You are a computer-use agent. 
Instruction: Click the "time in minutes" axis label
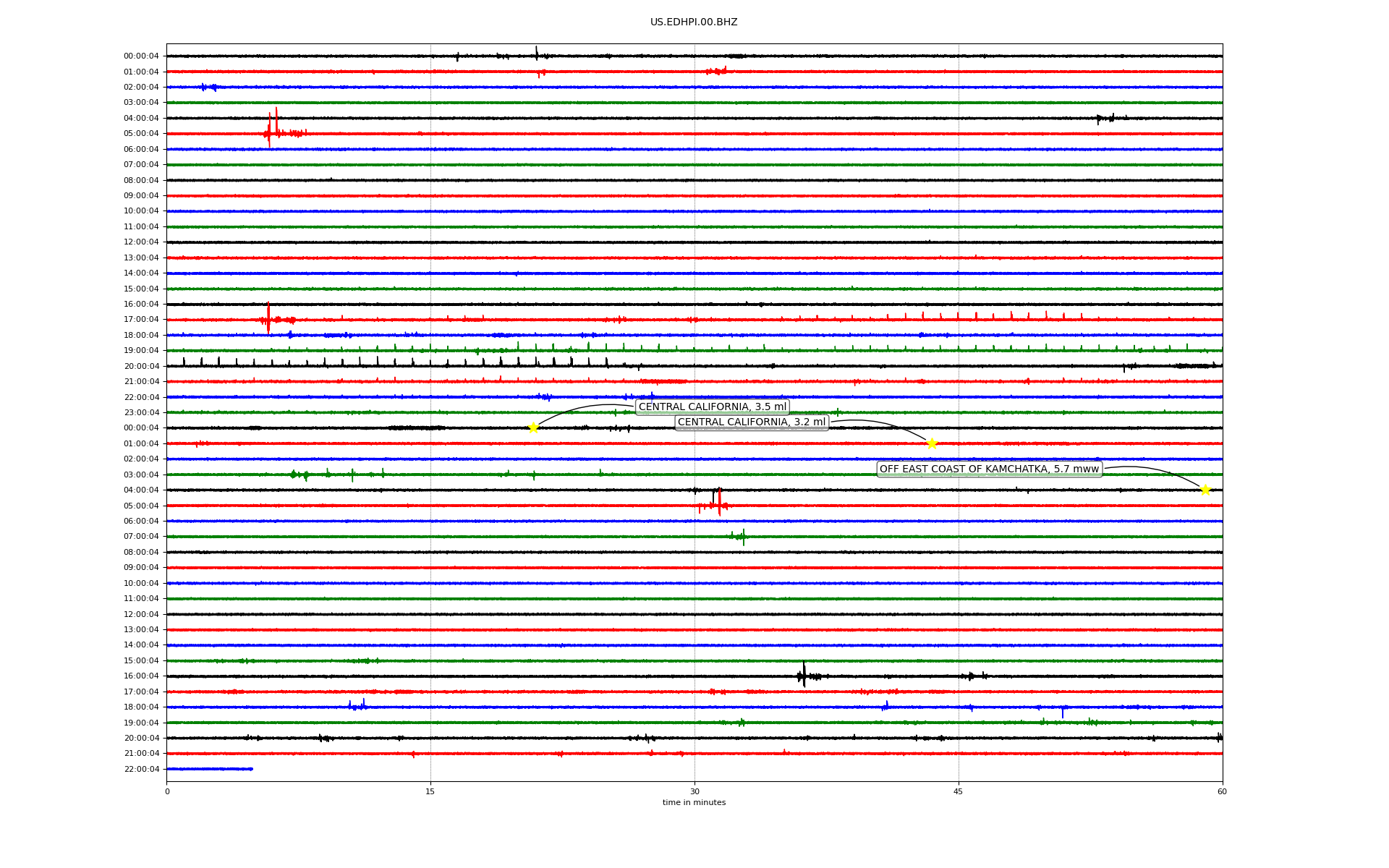click(x=694, y=803)
